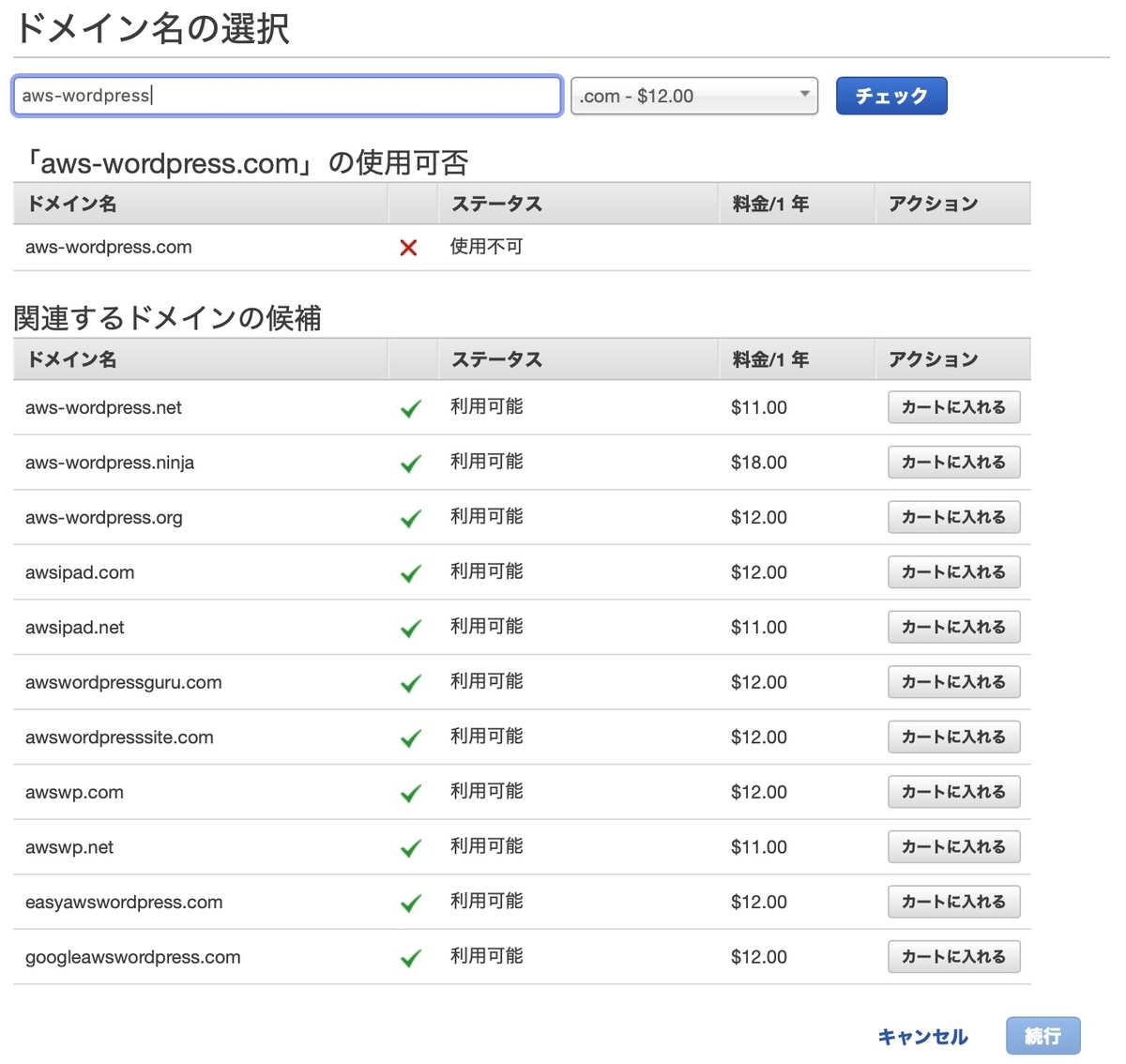Viewport: 1126px width, 1064px height.
Task: Add awswordpresssite.com to cart
Action: click(953, 737)
